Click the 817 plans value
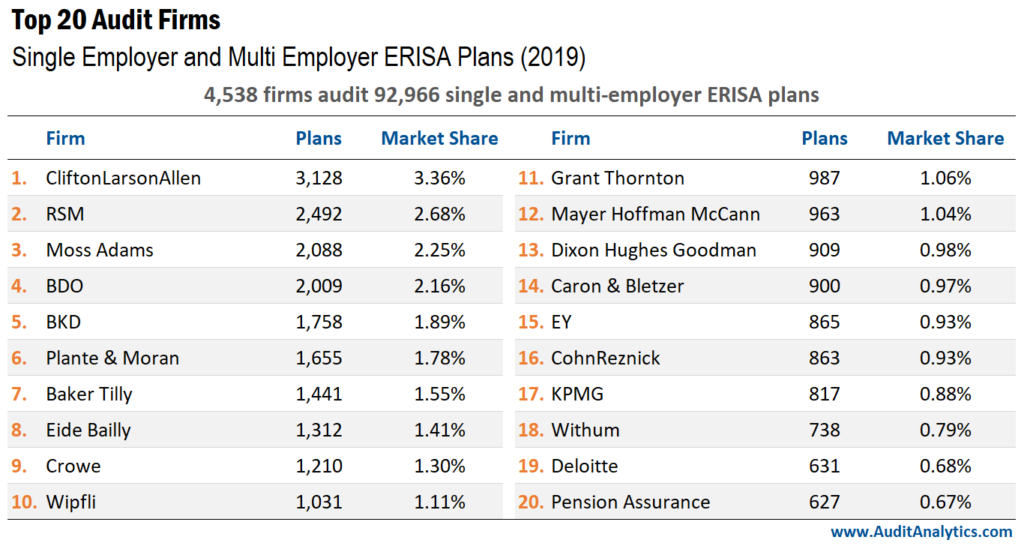Image resolution: width=1024 pixels, height=552 pixels. click(x=824, y=394)
